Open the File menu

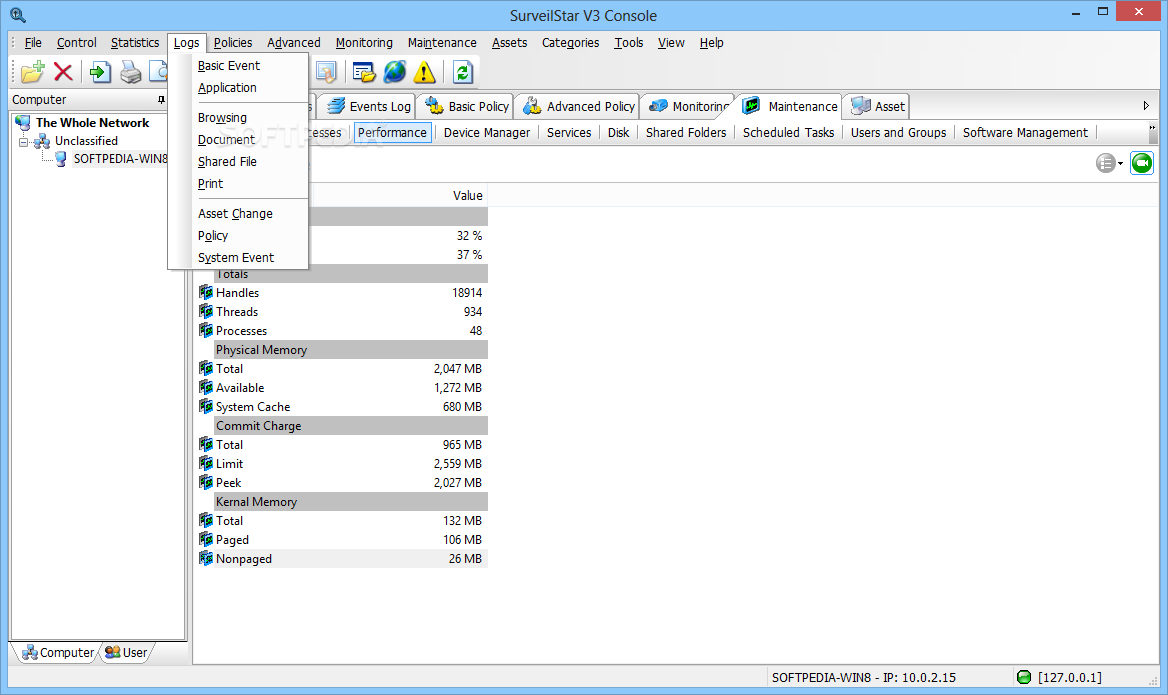(33, 42)
